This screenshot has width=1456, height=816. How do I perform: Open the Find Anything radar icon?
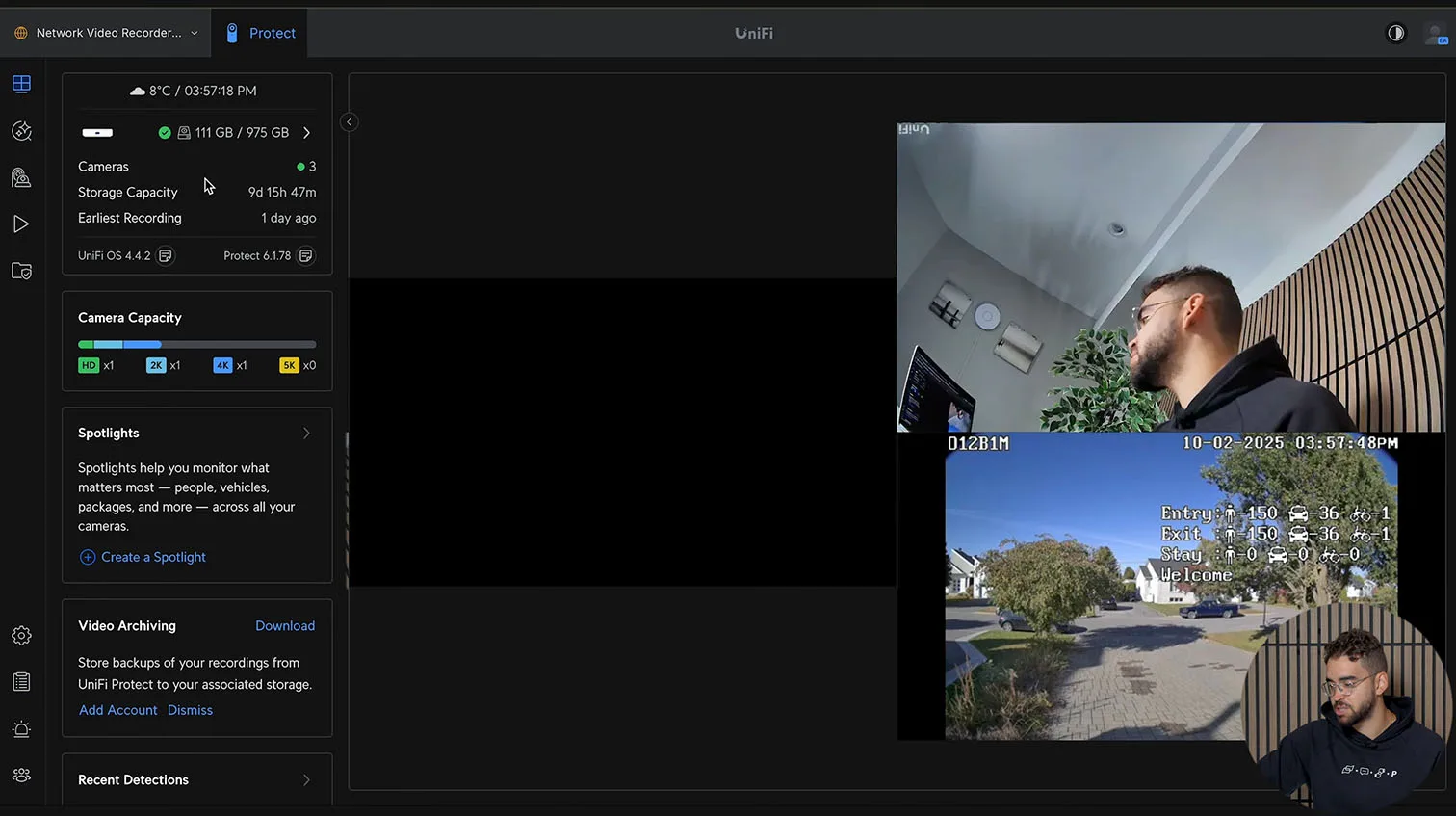pos(21,131)
